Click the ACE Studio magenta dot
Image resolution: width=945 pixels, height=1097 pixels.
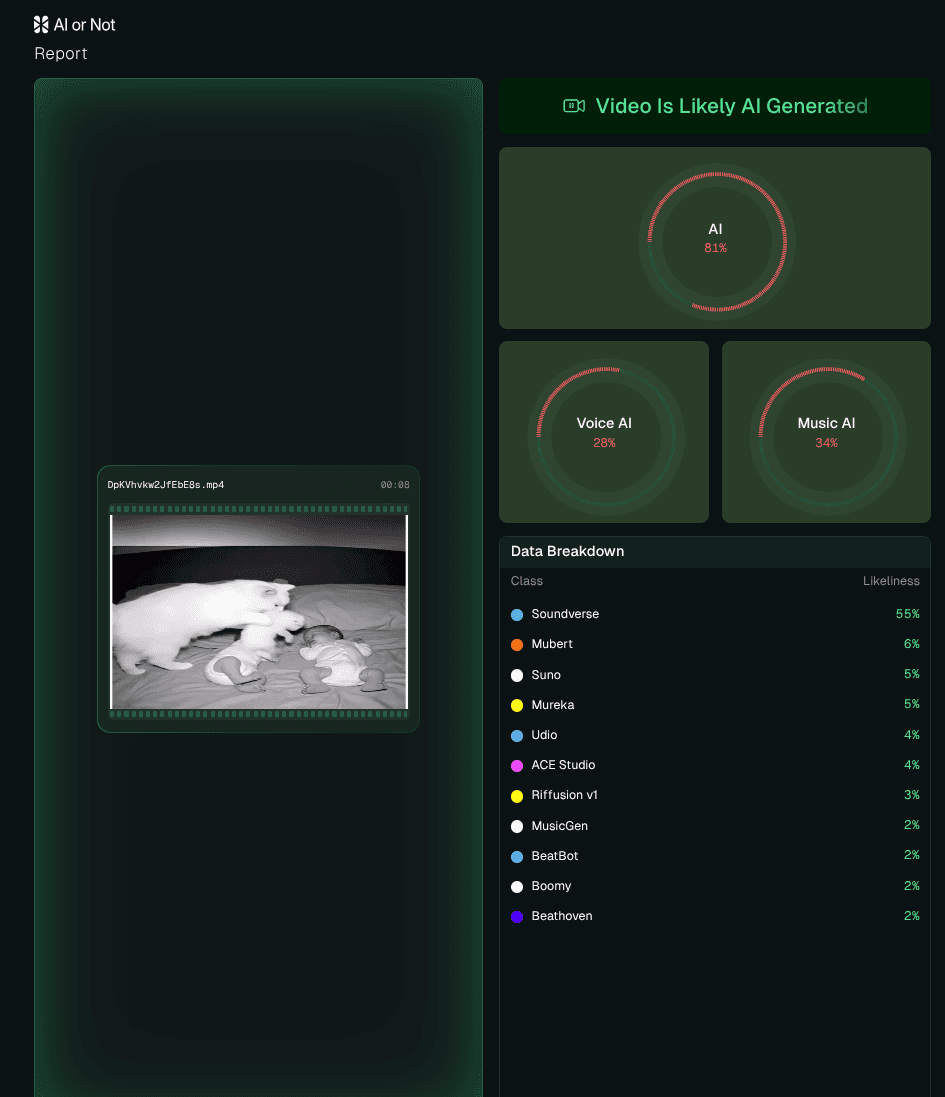(x=517, y=765)
